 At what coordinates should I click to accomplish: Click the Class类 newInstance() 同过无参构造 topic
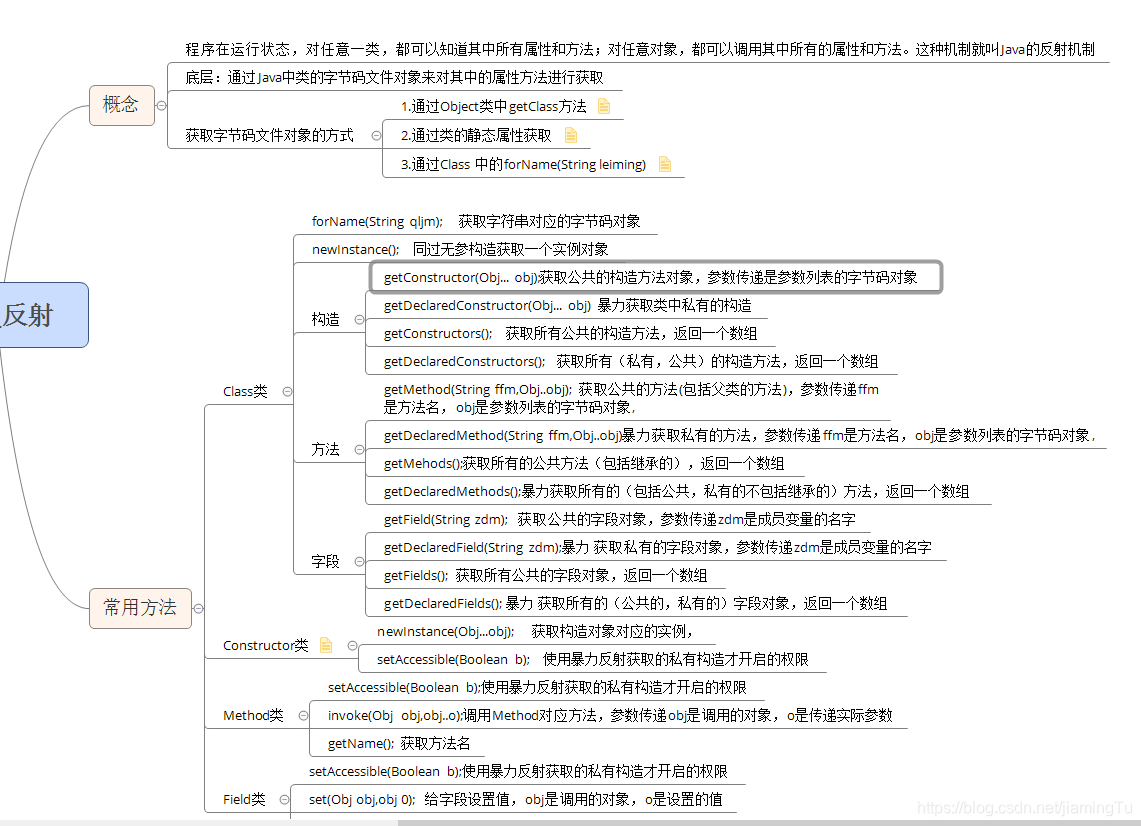point(460,250)
